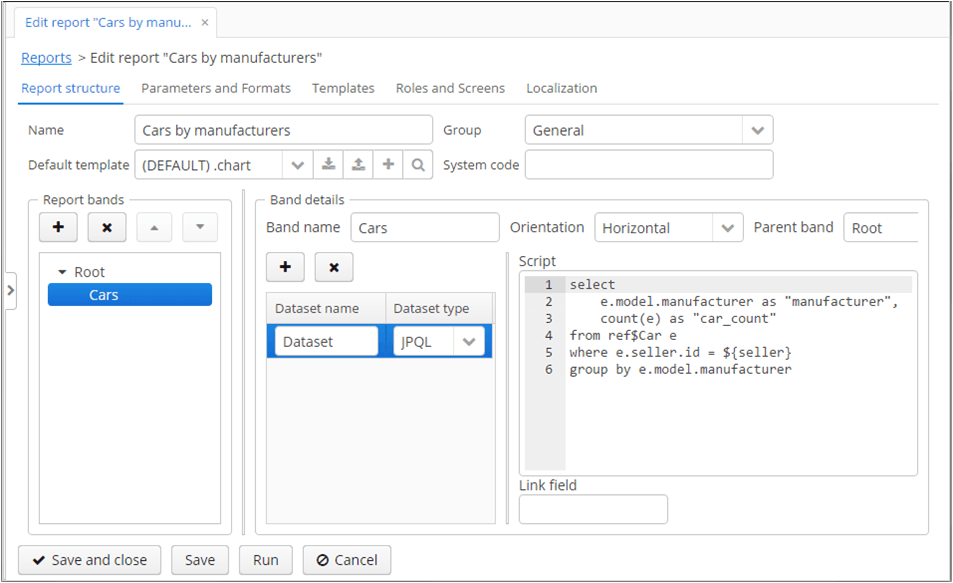
Task: Click the magnifier icon beside Default template
Action: [418, 165]
